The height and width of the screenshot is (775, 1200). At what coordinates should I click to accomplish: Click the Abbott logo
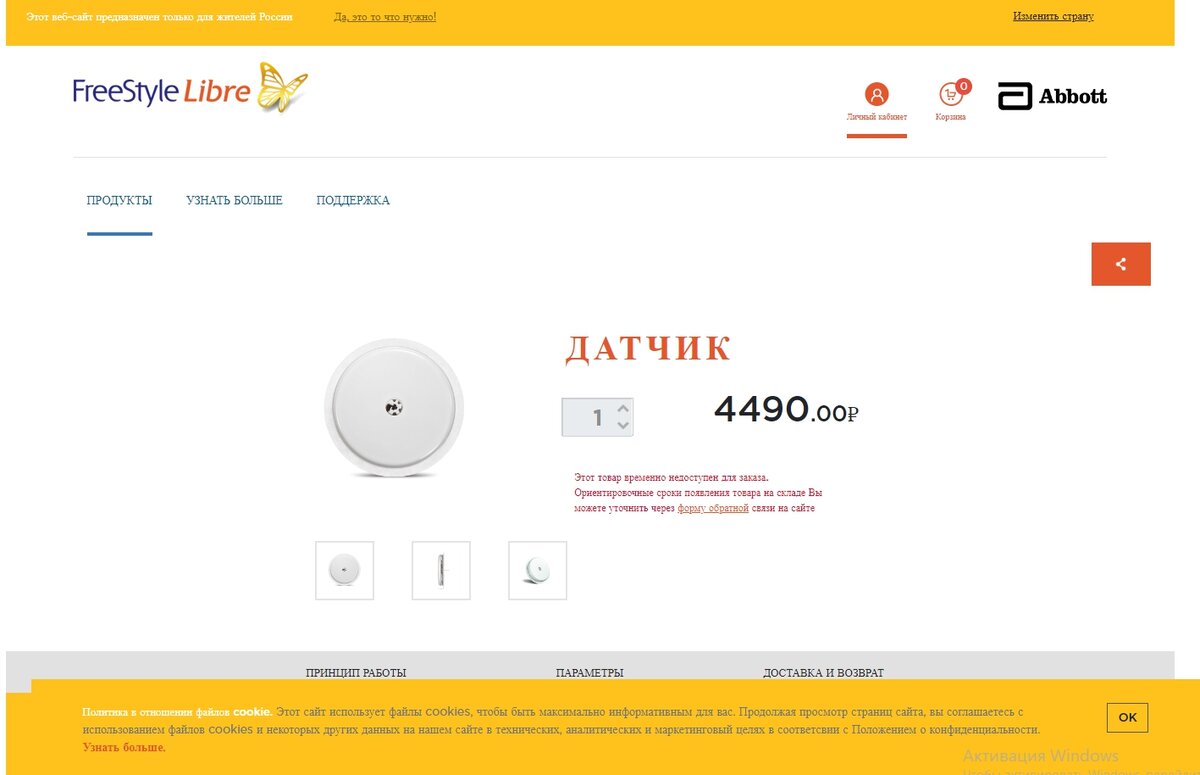click(x=1052, y=96)
